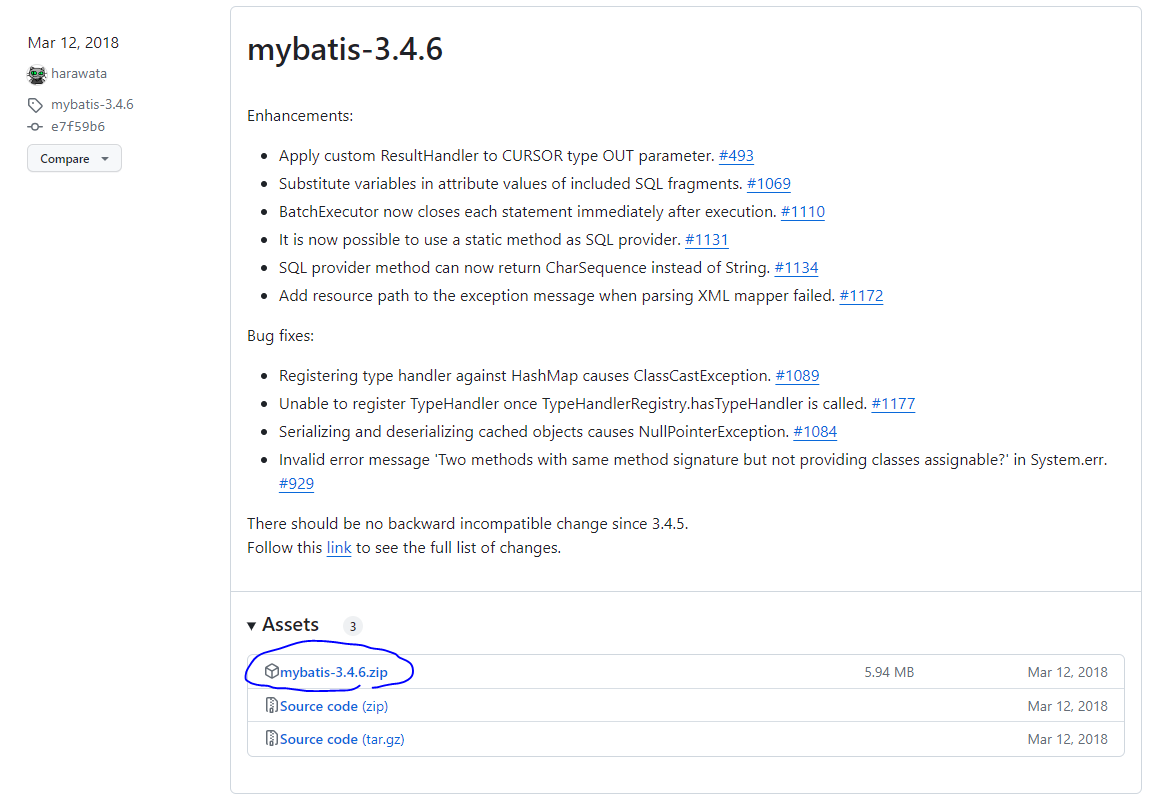Download Source code (zip)

pos(334,706)
